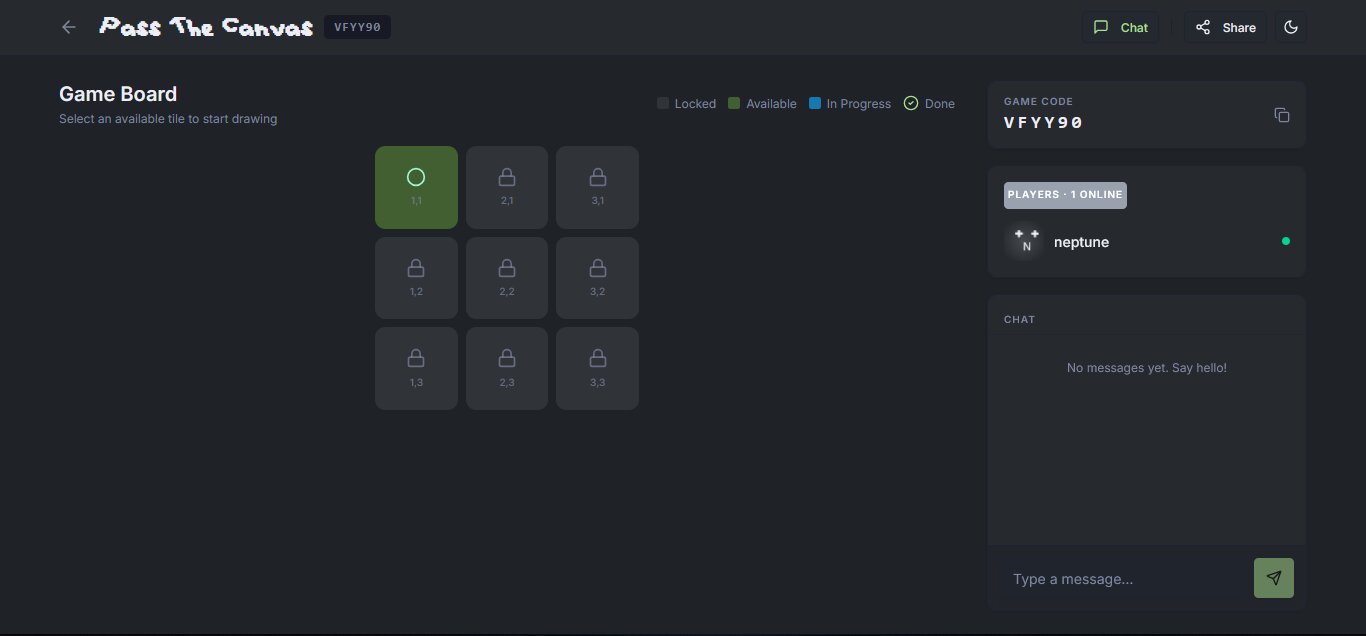Open the Chat panel

click(x=1120, y=27)
